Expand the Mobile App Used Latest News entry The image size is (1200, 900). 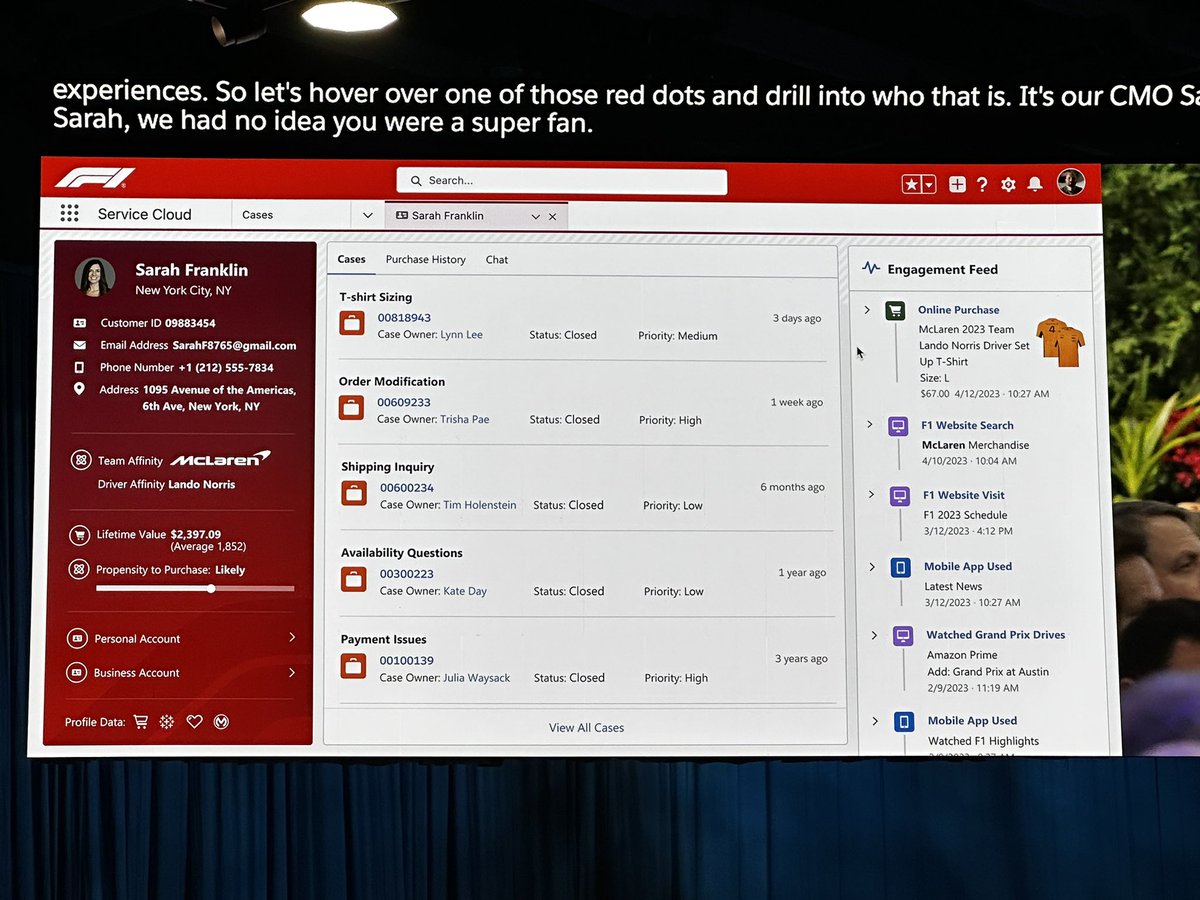point(872,566)
